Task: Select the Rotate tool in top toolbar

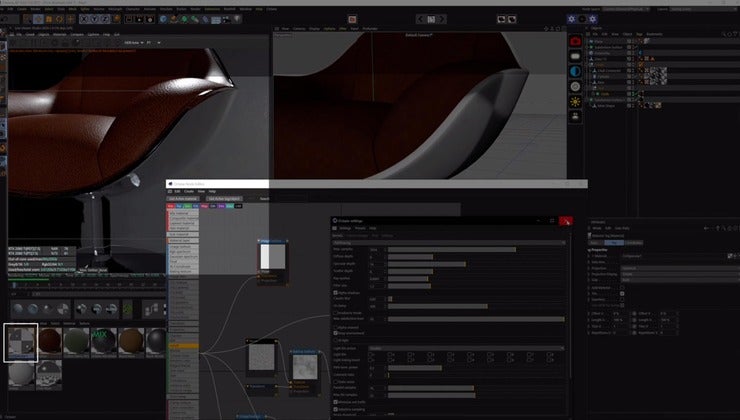Action: [59, 19]
